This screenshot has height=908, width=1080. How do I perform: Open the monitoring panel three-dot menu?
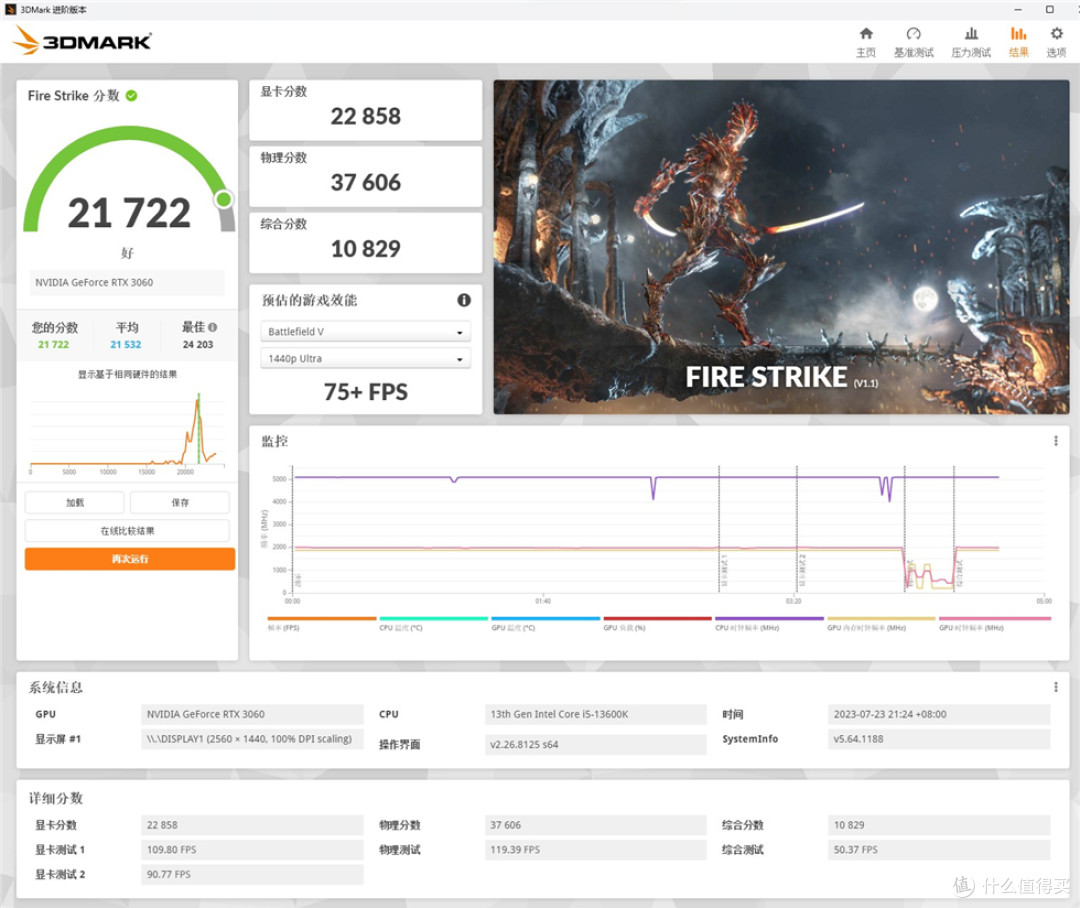[x=1056, y=441]
